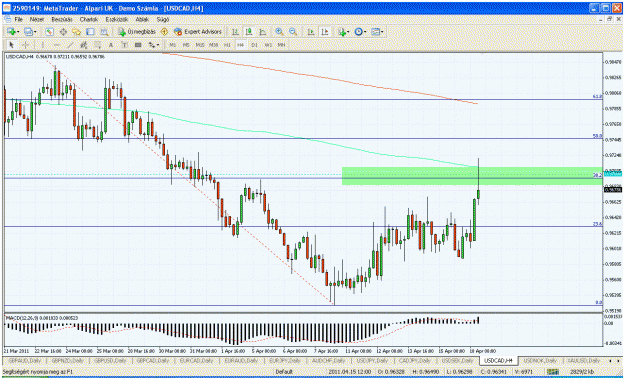The height and width of the screenshot is (378, 625).
Task: Open the Ablak menu
Action: click(x=142, y=19)
